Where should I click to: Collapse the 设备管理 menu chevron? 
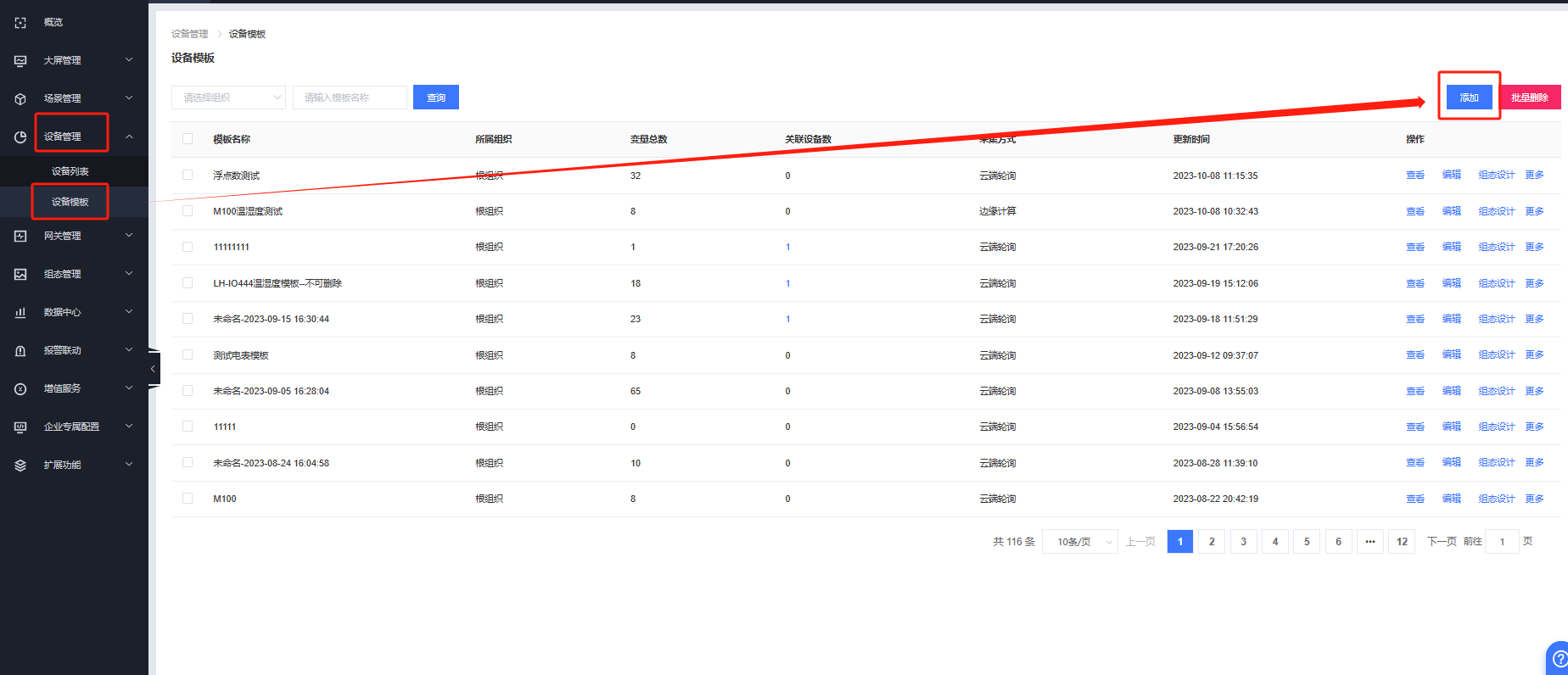pos(129,137)
